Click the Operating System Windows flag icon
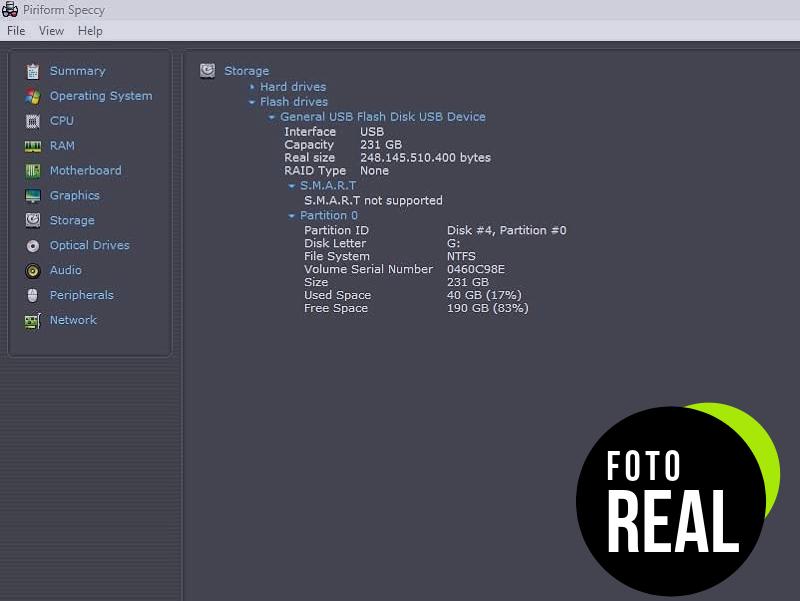Viewport: 800px width, 601px height. coord(33,96)
